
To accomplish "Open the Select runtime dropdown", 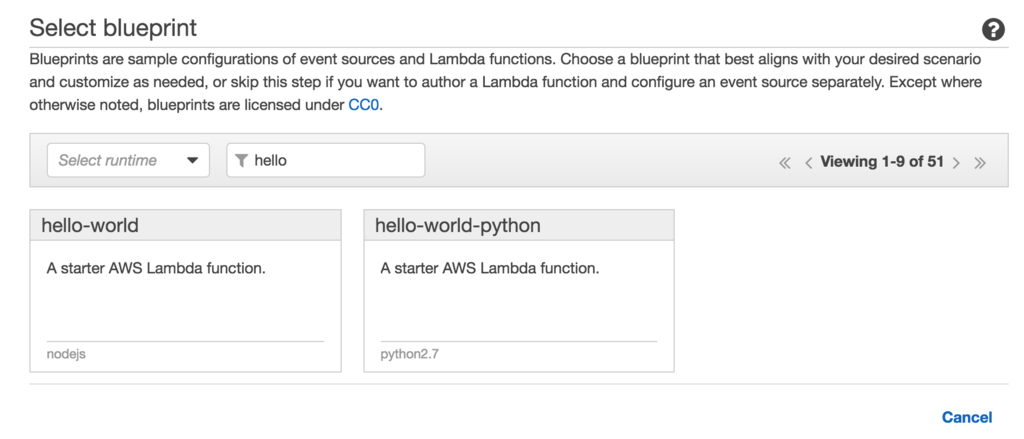I will [128, 160].
